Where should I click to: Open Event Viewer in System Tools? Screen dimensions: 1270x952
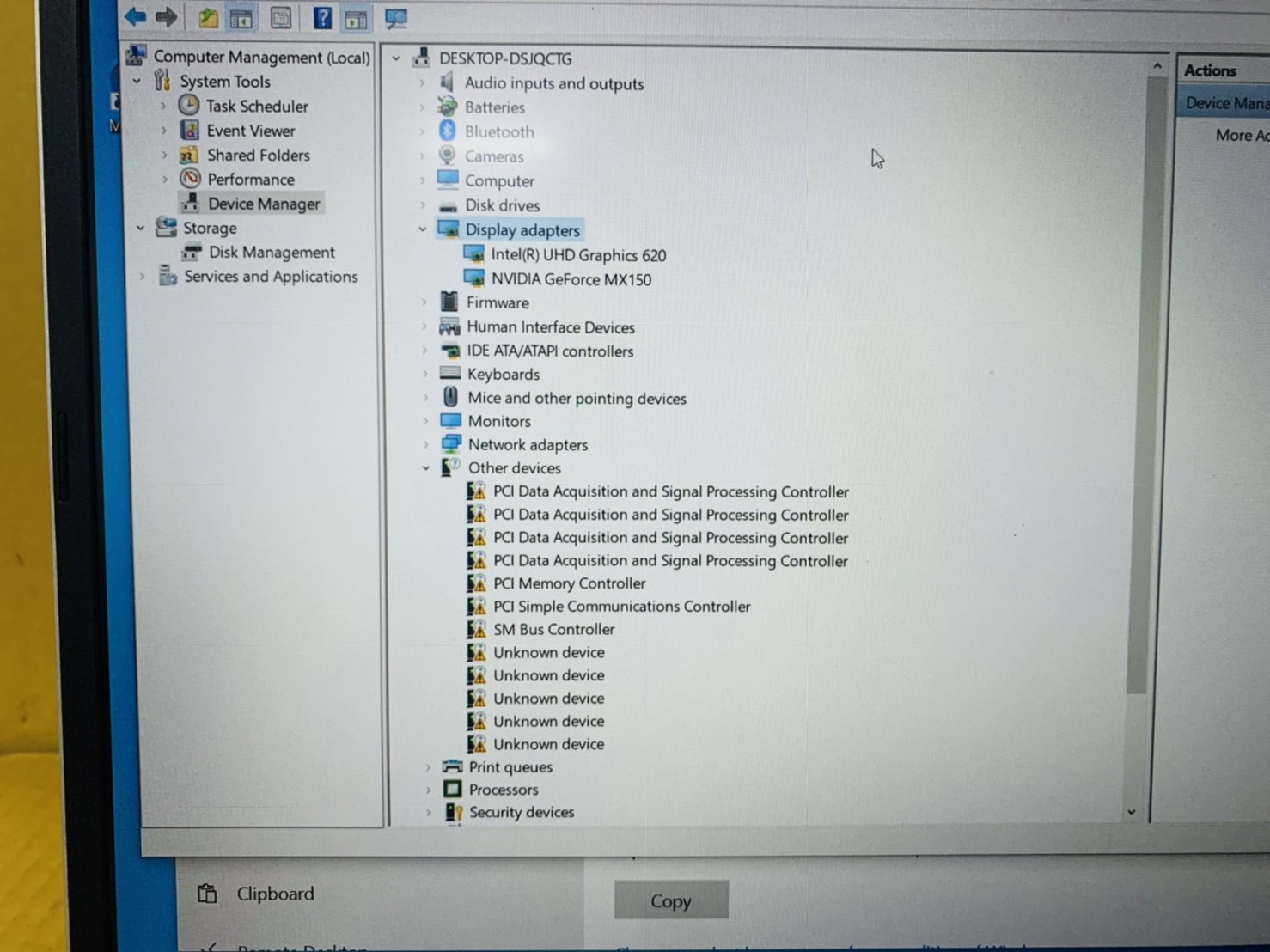(x=250, y=131)
